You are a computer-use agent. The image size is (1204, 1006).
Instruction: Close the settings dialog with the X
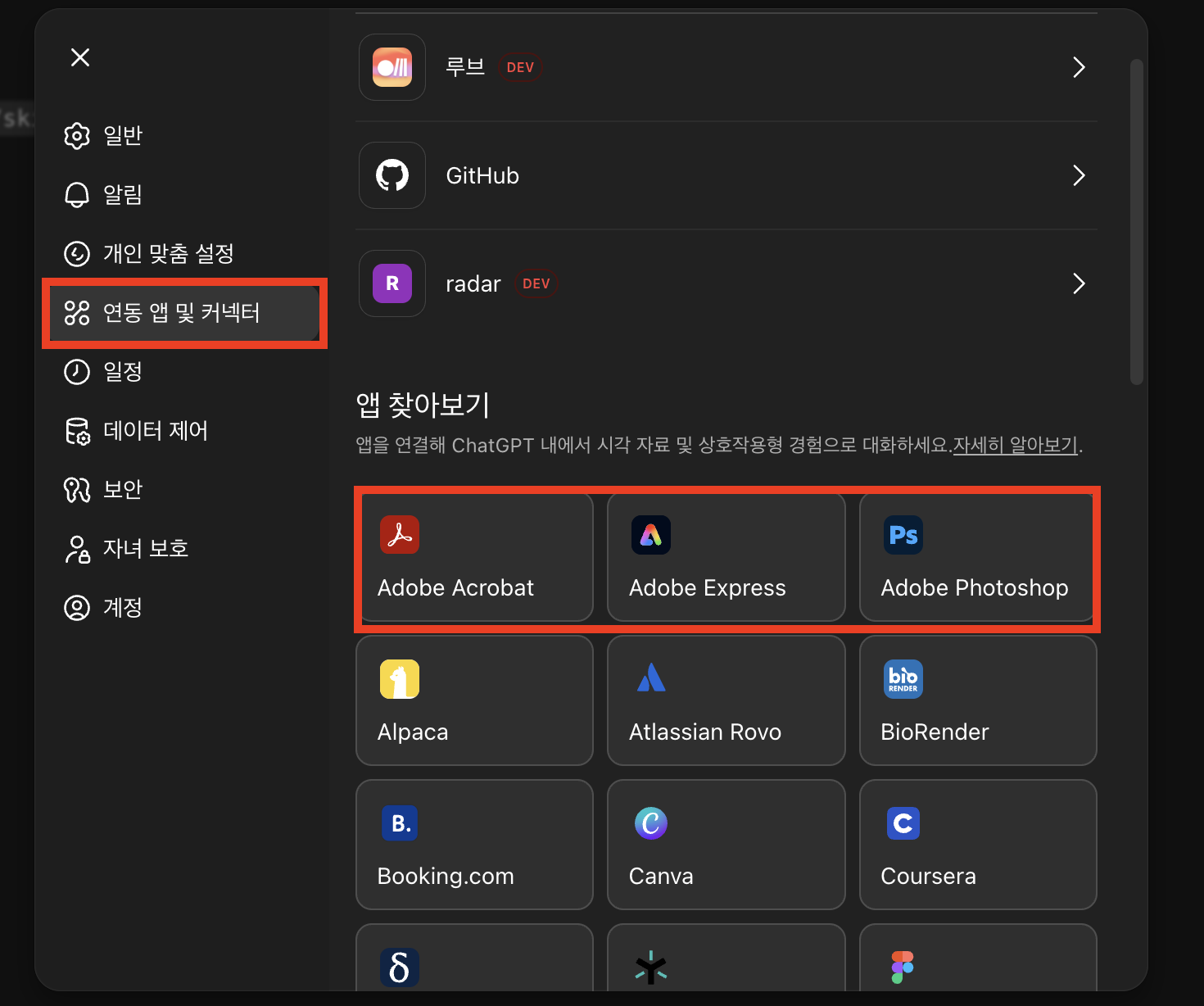click(x=80, y=57)
